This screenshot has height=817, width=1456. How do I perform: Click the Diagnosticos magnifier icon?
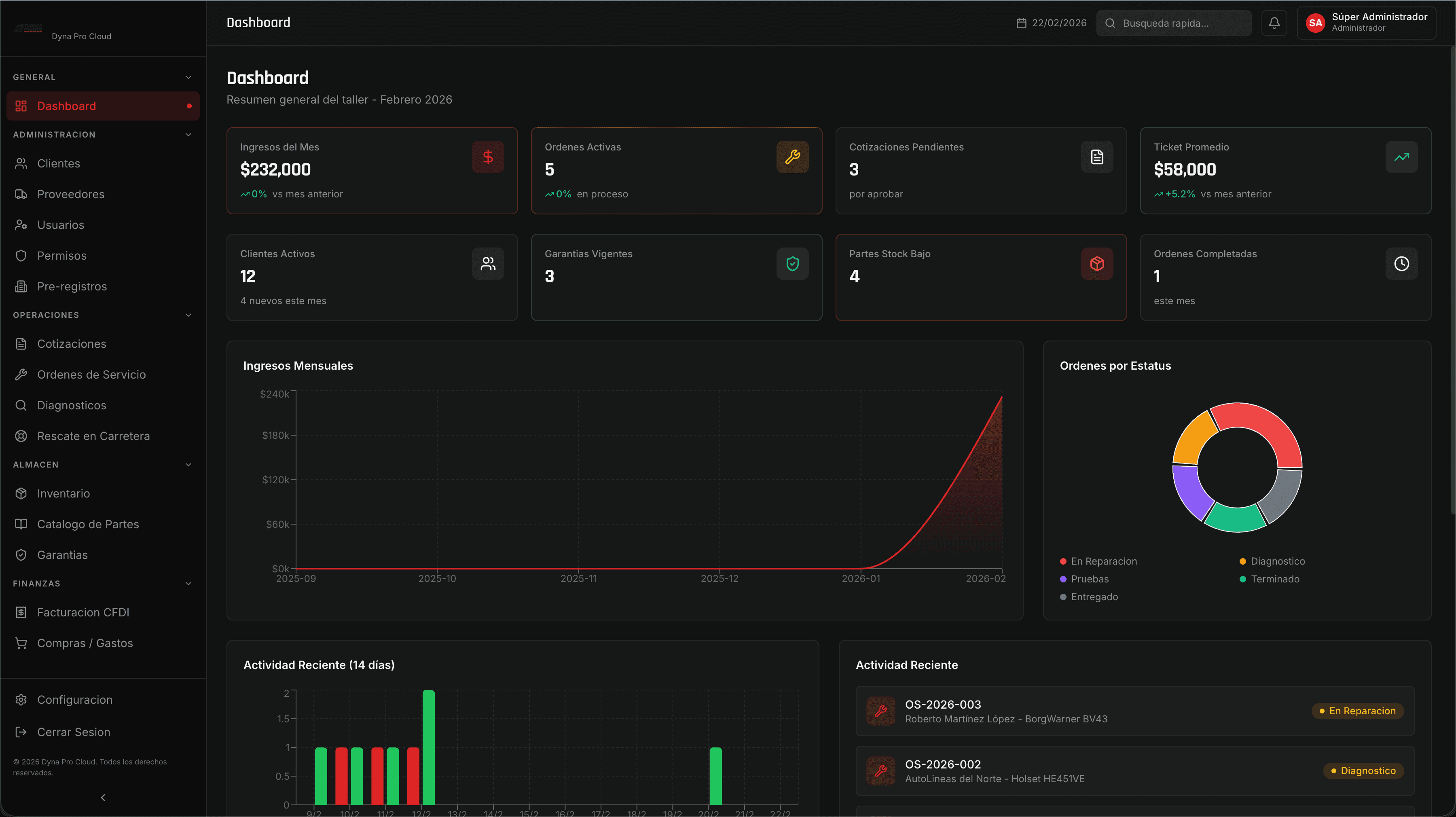click(x=21, y=405)
